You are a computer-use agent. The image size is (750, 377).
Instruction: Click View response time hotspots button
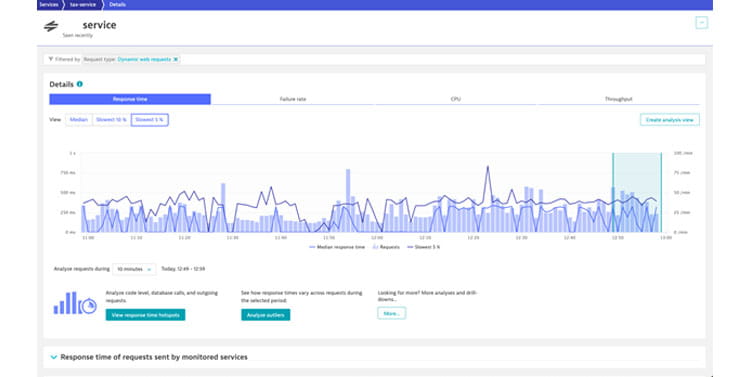(145, 315)
